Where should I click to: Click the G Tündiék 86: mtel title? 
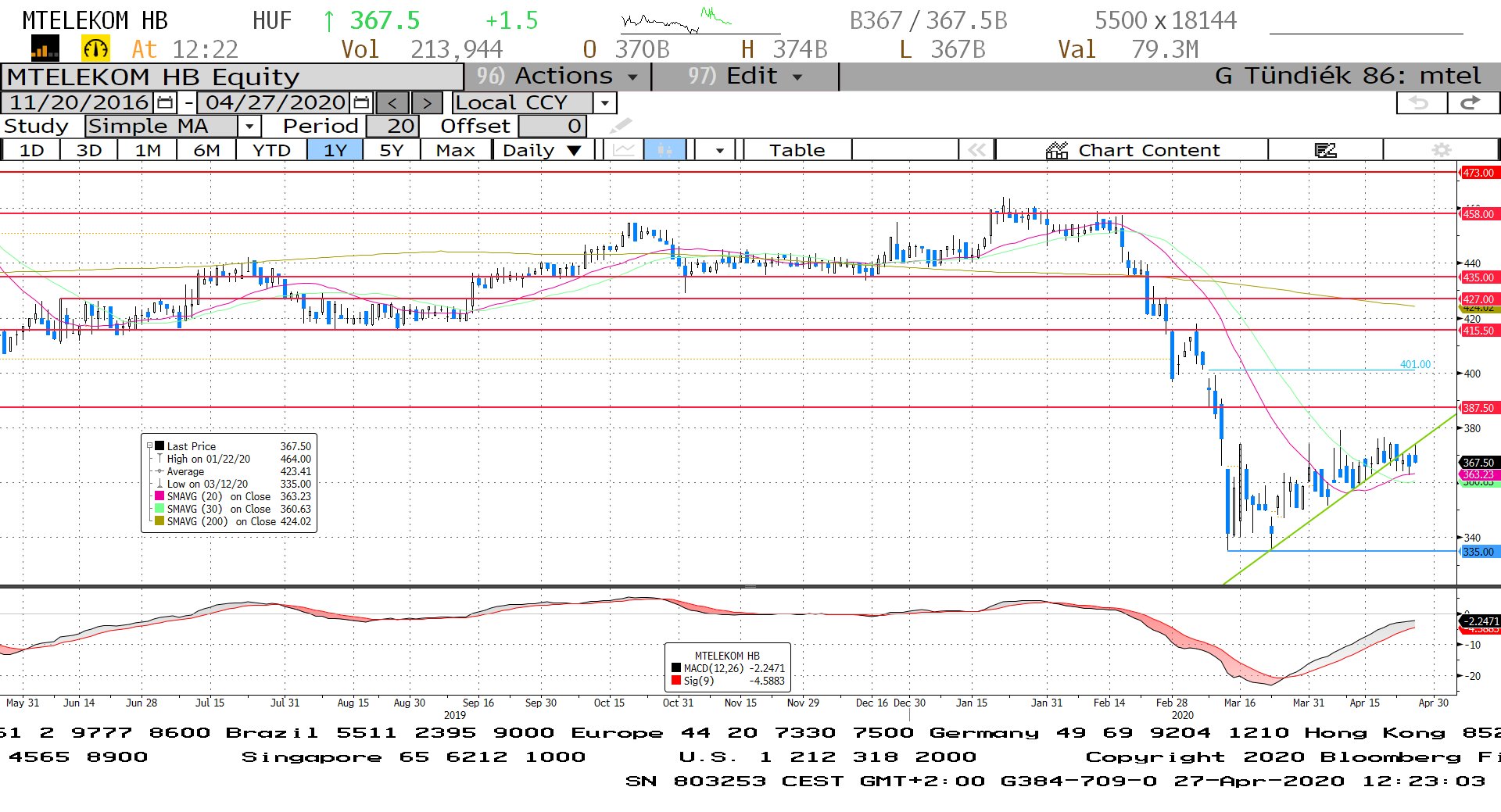[x=1347, y=77]
